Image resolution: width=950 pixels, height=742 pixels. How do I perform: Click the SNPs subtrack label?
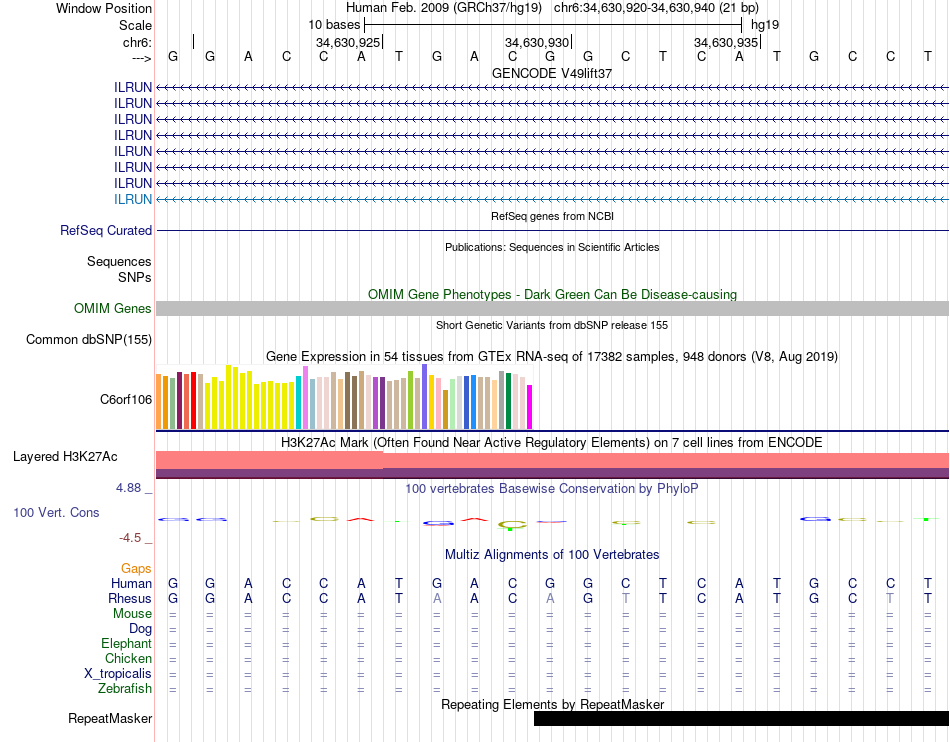(x=135, y=277)
